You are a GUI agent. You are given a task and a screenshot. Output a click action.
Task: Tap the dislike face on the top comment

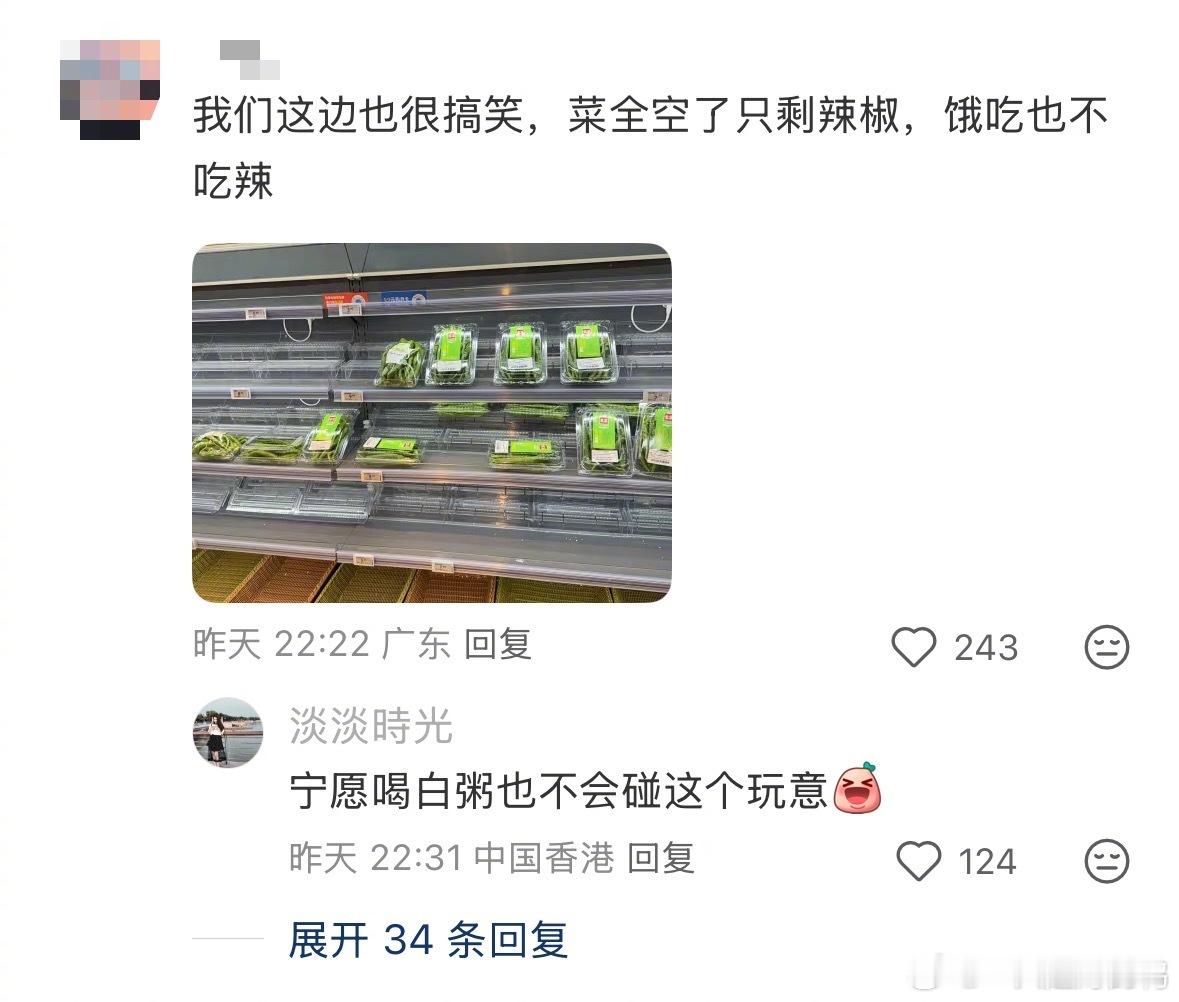[1107, 647]
